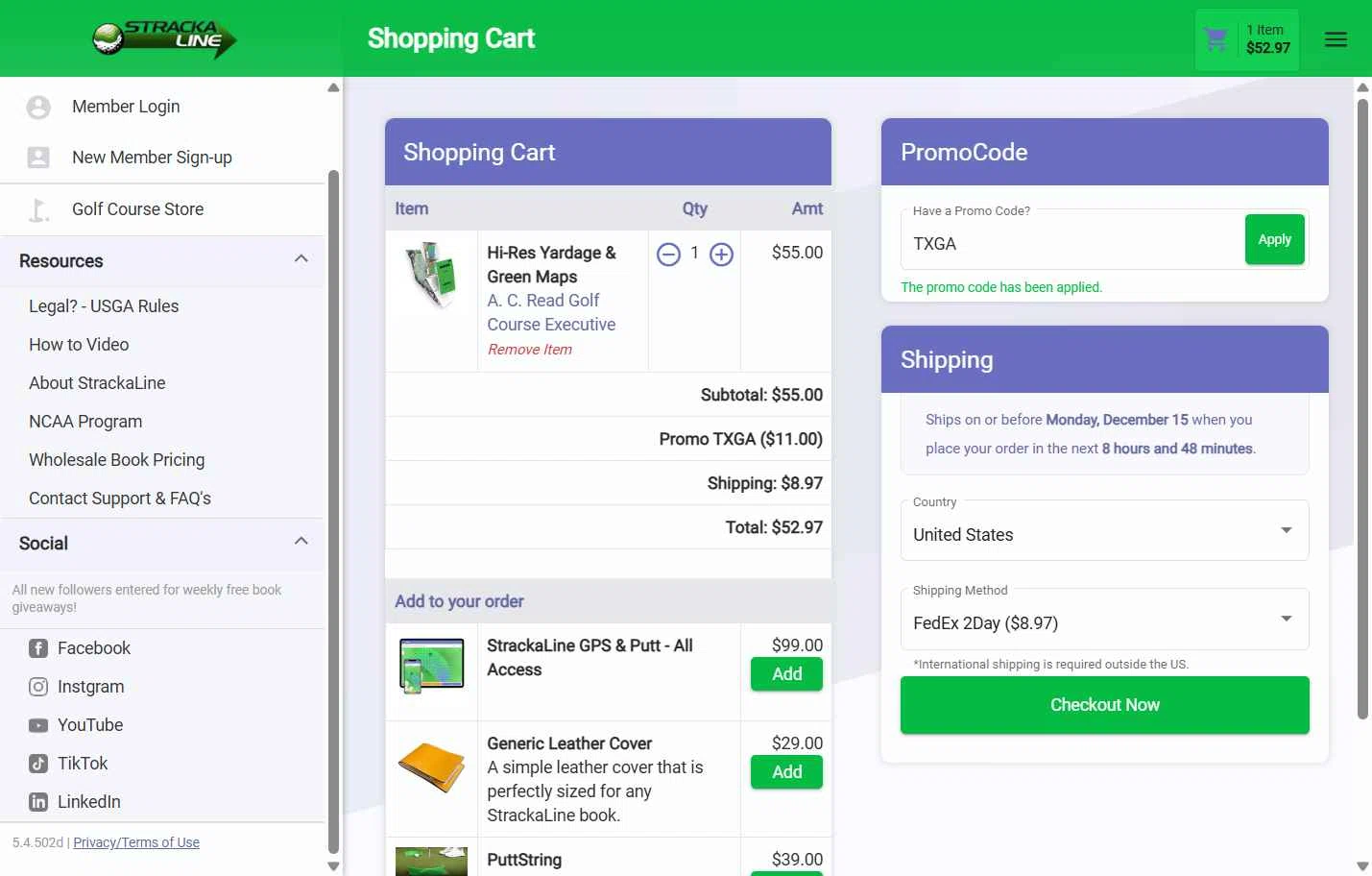This screenshot has height=876, width=1372.
Task: Click the Instagram icon
Action: 38,687
